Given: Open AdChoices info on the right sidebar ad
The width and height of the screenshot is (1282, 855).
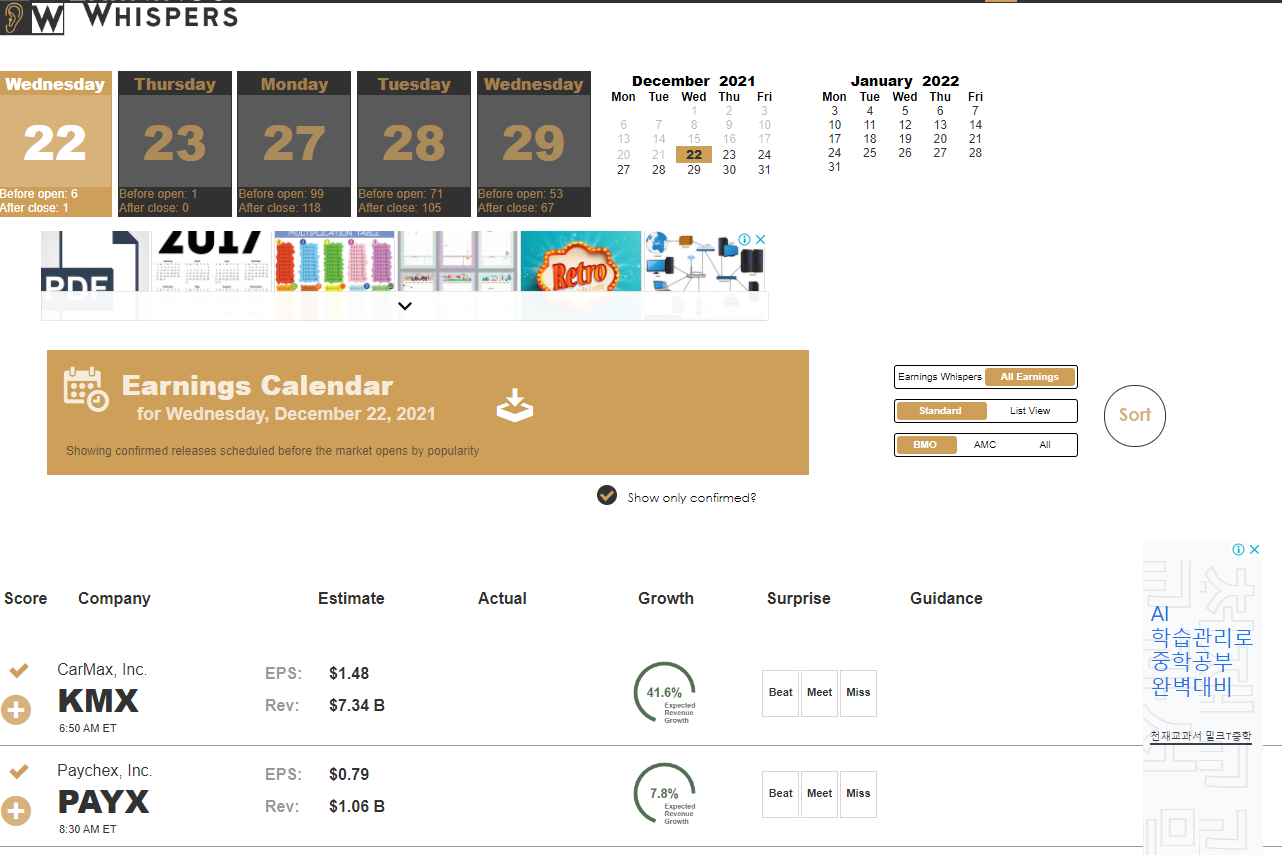Looking at the screenshot, I should pyautogui.click(x=1239, y=549).
